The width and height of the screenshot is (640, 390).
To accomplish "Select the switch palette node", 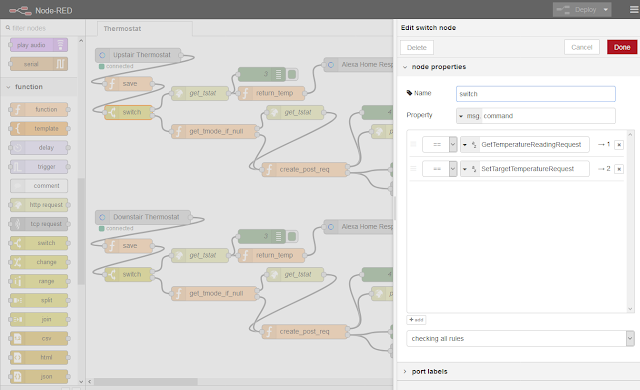I will 39,243.
